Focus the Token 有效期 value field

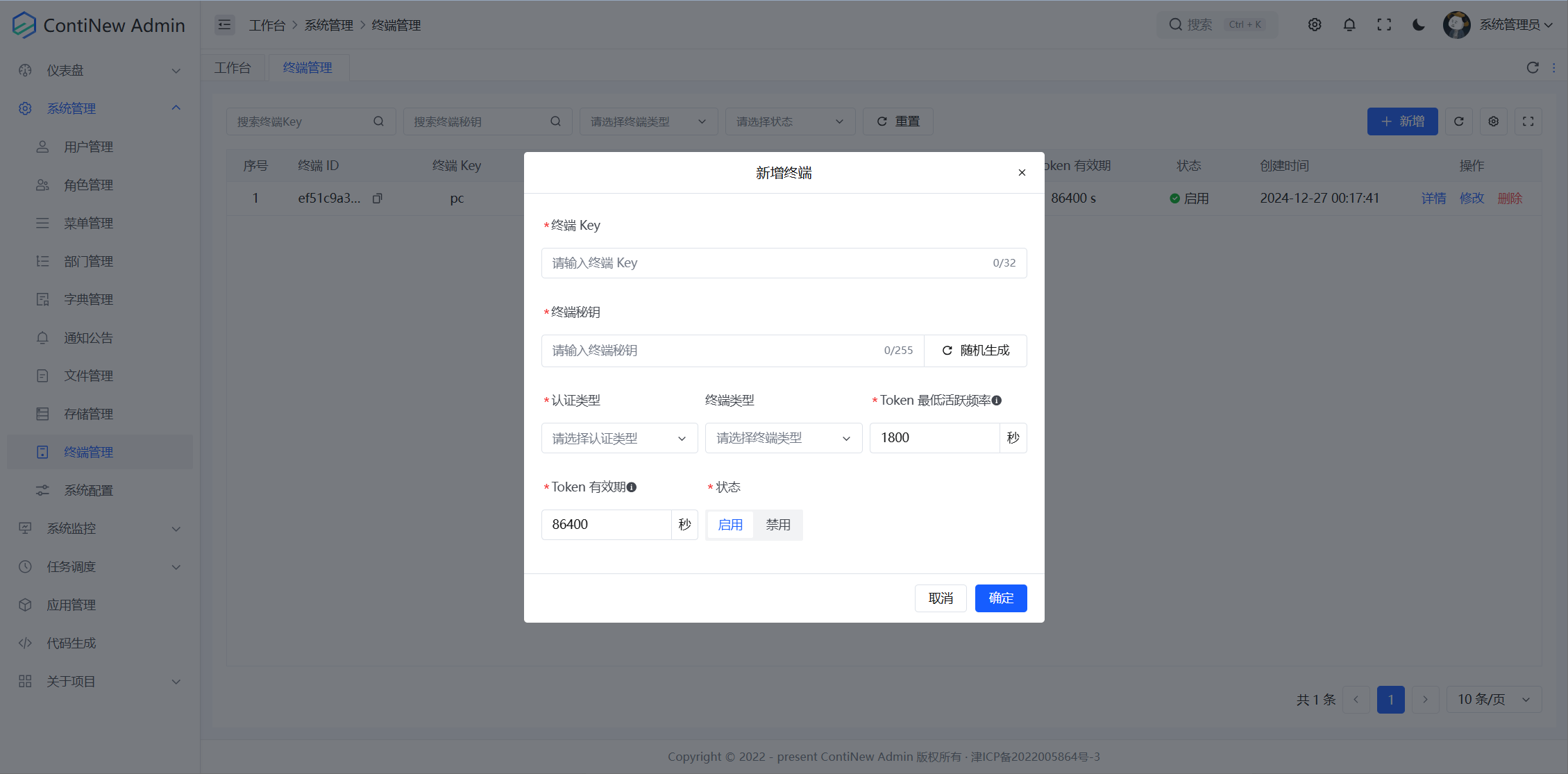pos(606,525)
